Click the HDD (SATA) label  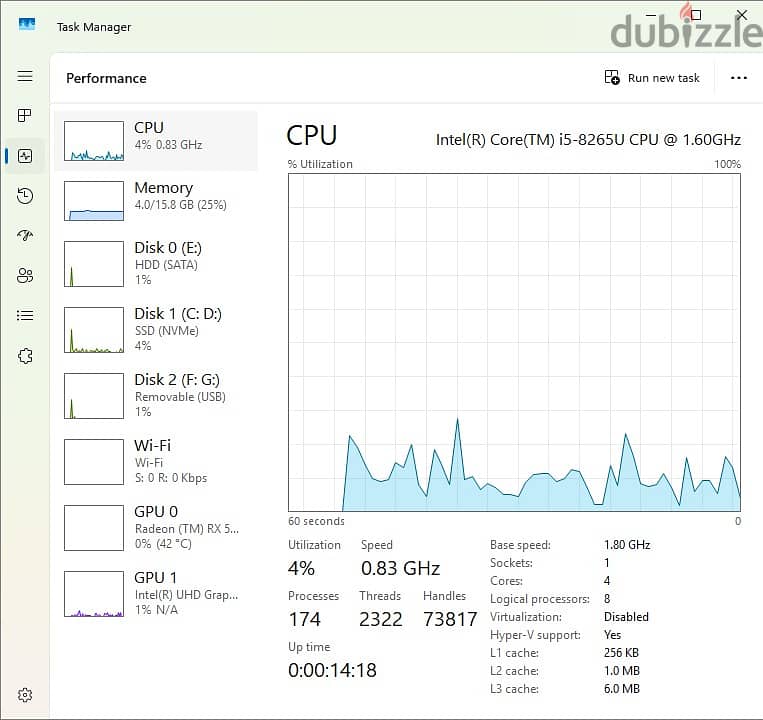coord(166,265)
